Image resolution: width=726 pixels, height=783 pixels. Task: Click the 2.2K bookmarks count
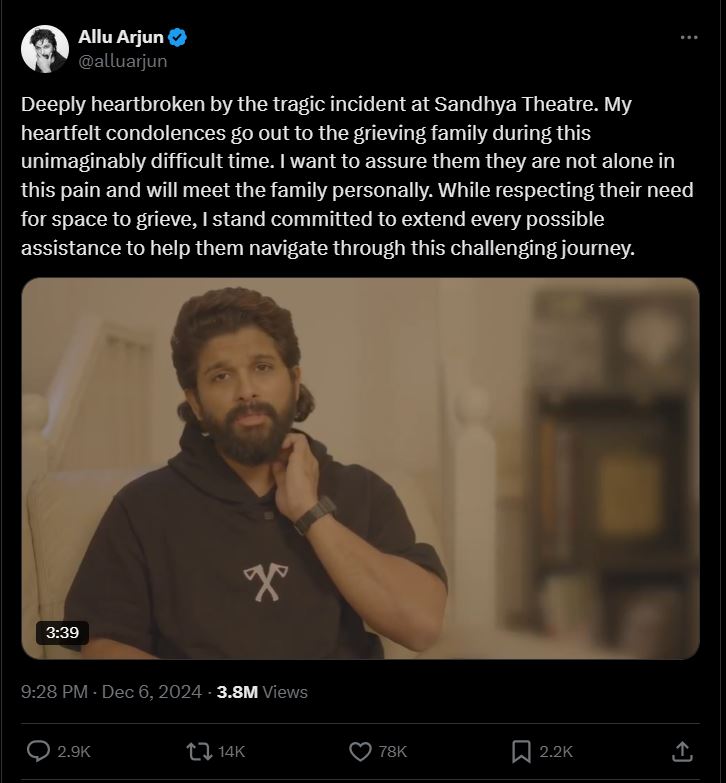[556, 751]
